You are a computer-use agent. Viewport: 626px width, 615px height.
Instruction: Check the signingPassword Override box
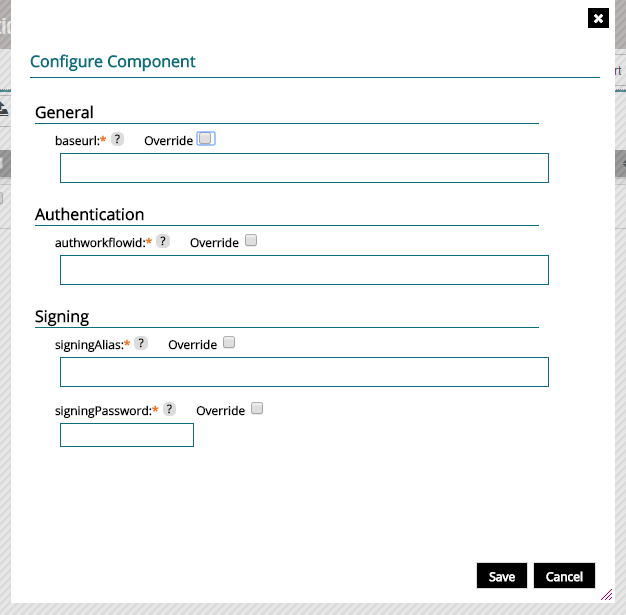tap(257, 408)
